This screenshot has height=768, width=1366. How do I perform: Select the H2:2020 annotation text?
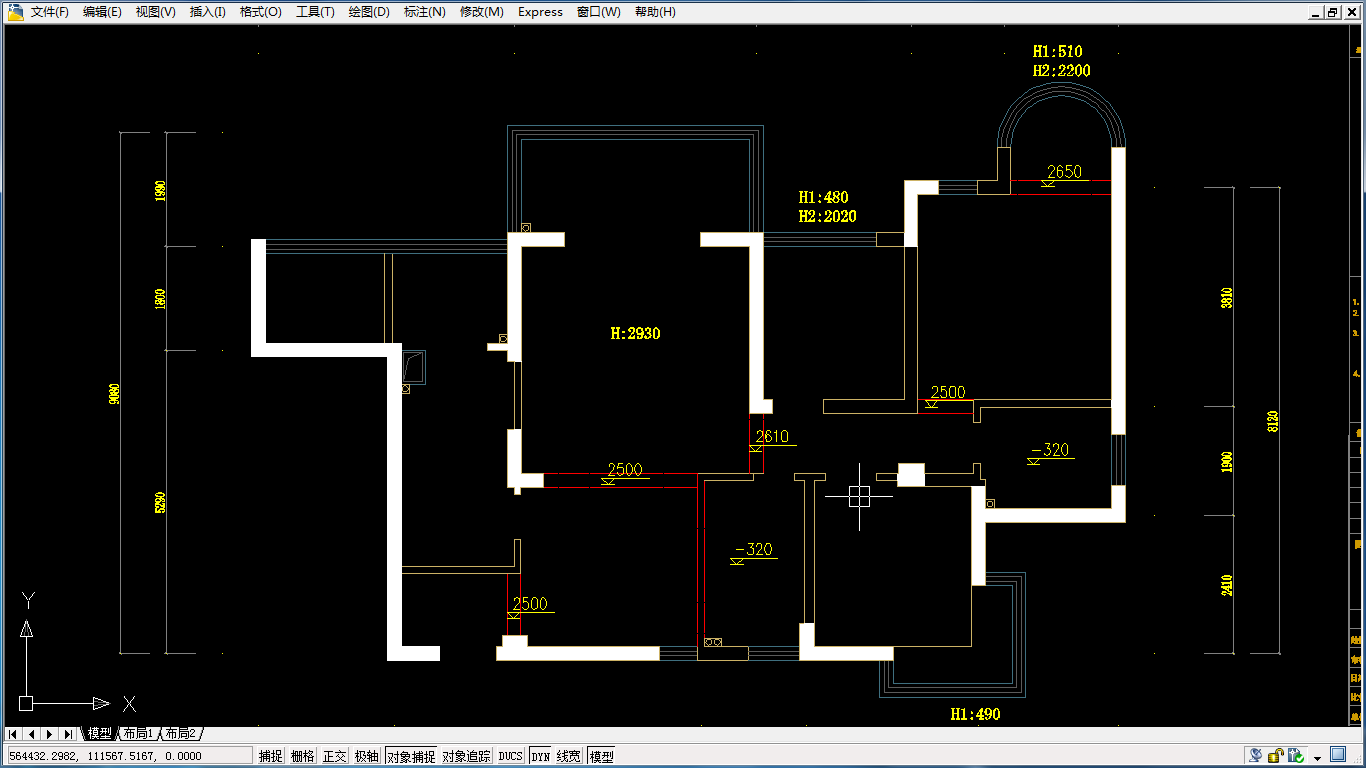pos(827,216)
